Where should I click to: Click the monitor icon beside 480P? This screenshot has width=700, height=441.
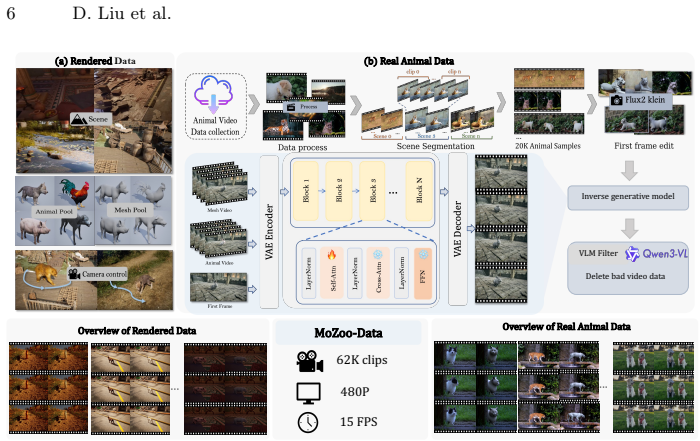308,393
